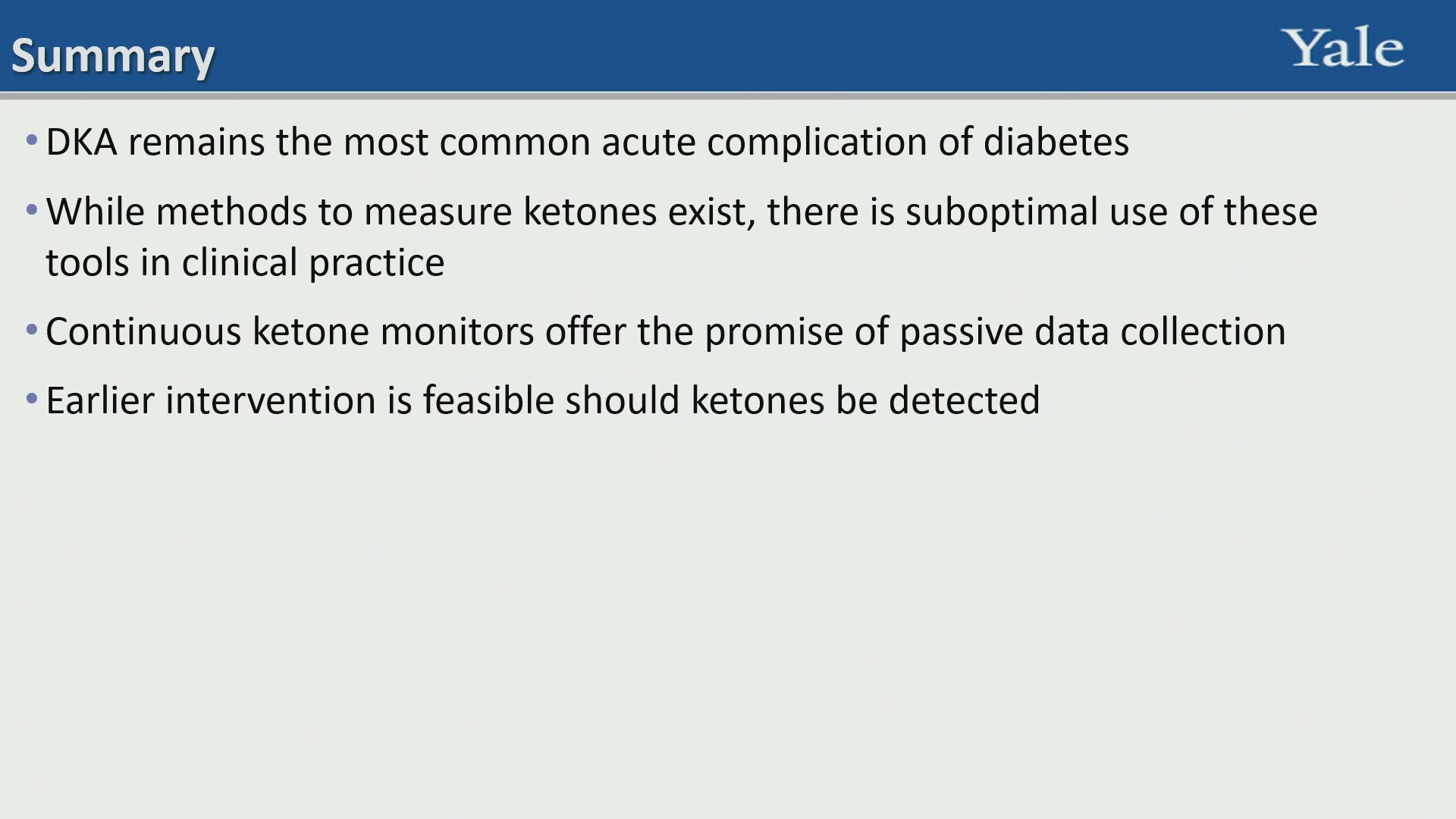Click bullet dot before While methods
This screenshot has height=819, width=1456.
point(32,210)
